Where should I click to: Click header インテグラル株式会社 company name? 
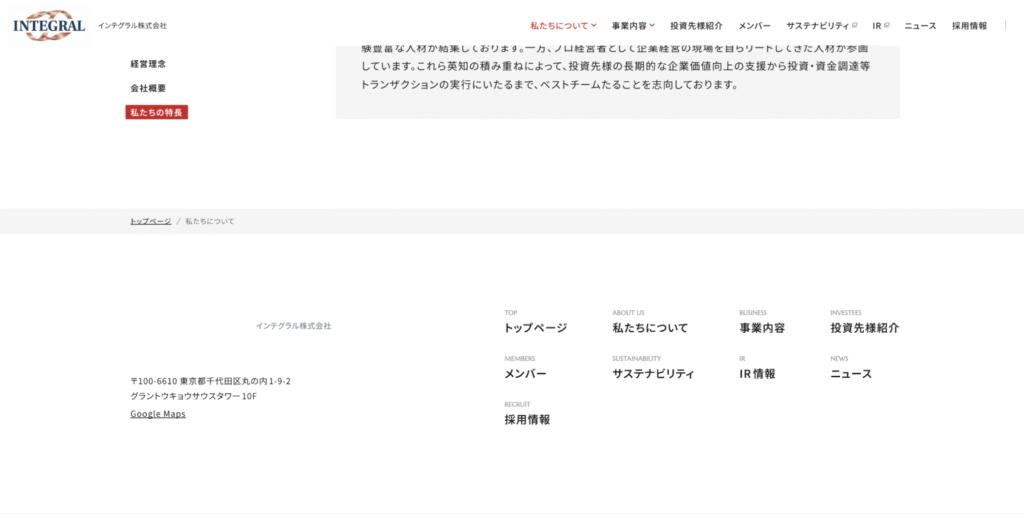[132, 26]
